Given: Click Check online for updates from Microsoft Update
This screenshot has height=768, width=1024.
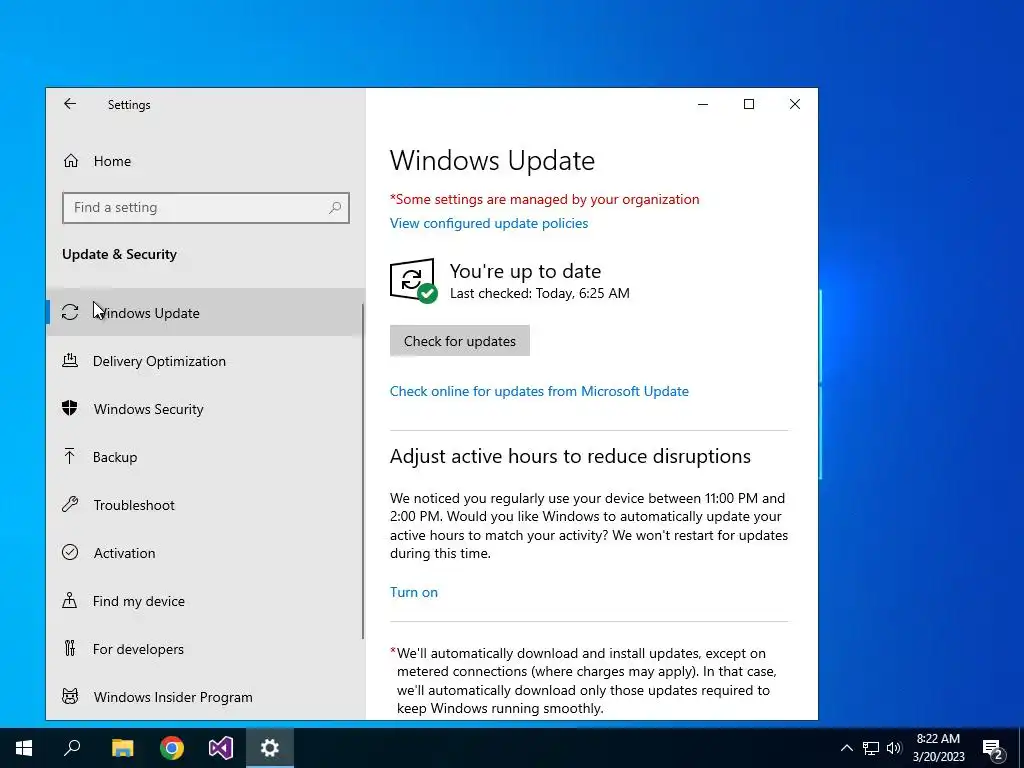Looking at the screenshot, I should coord(539,391).
